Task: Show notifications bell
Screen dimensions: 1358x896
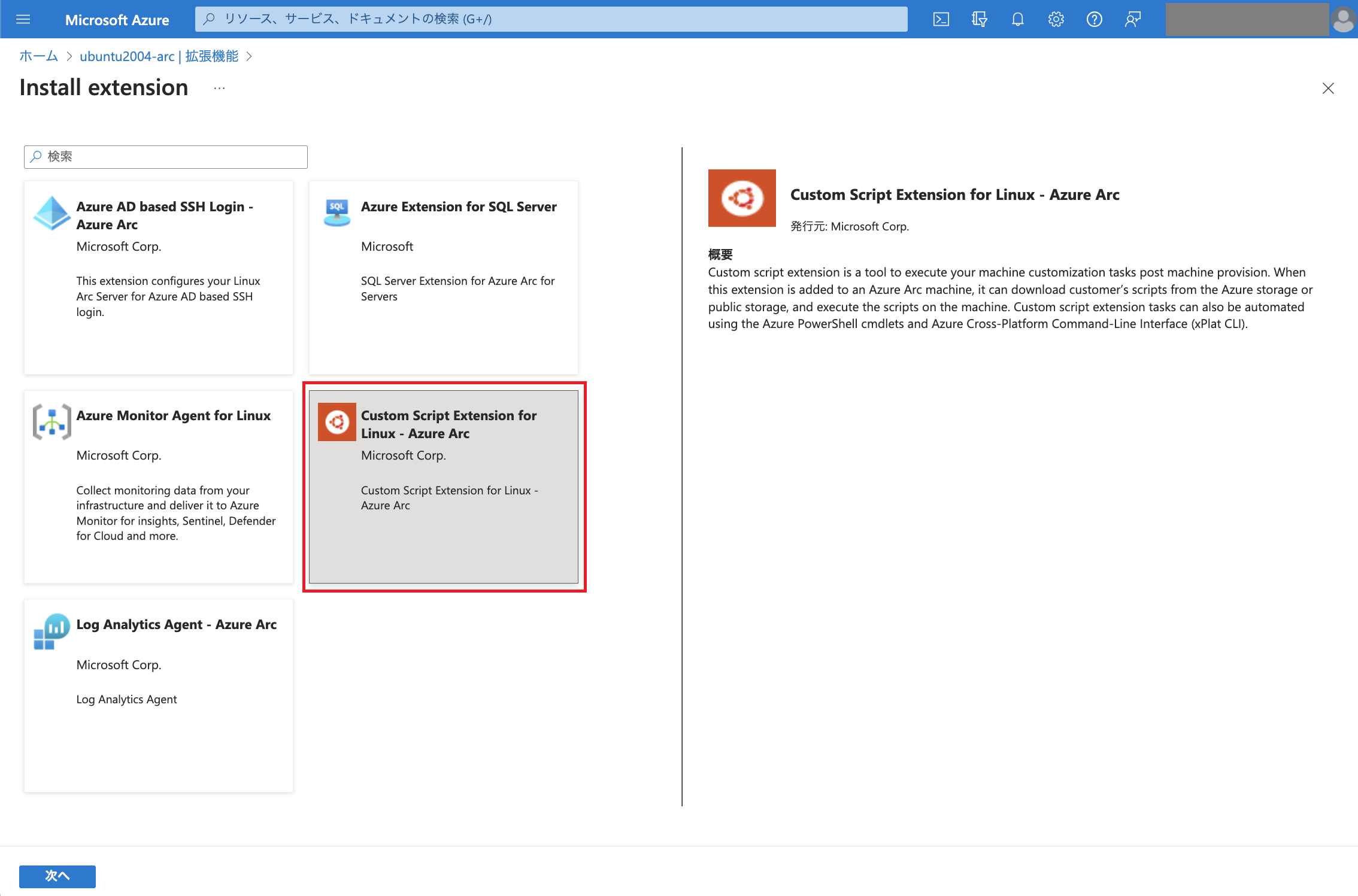Action: click(1017, 19)
